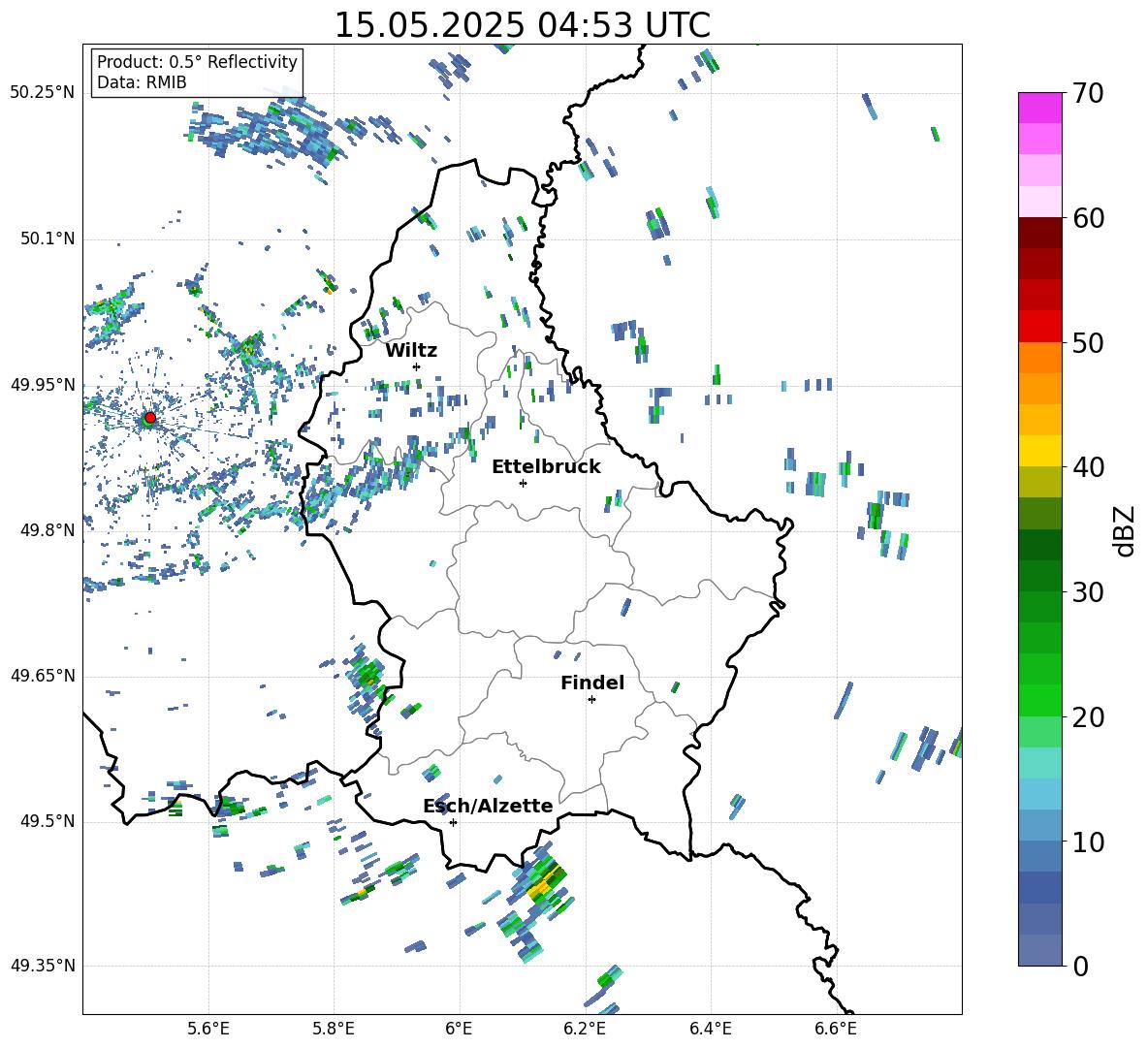Click the Data: RMIB text

(142, 82)
